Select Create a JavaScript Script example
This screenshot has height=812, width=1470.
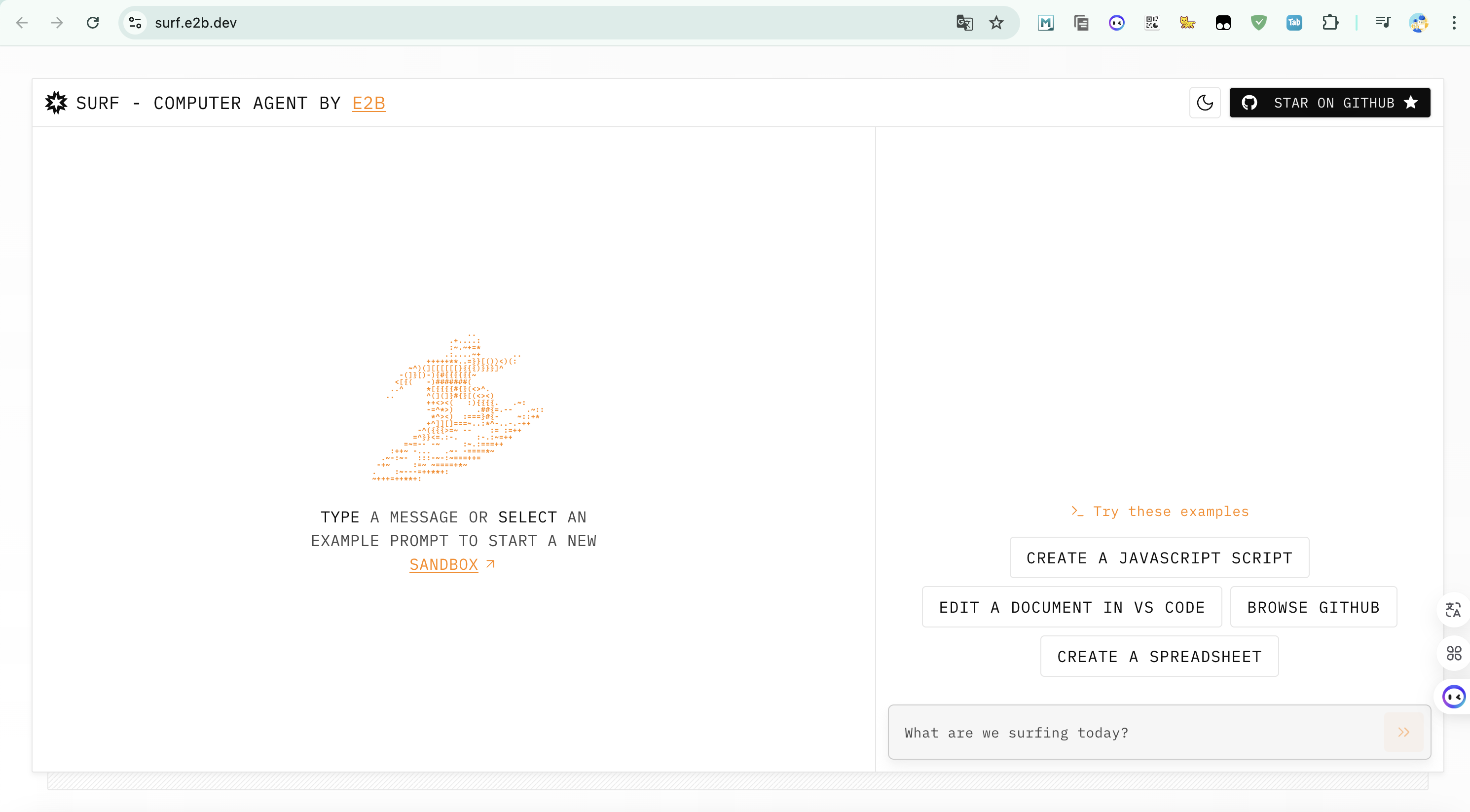1159,557
